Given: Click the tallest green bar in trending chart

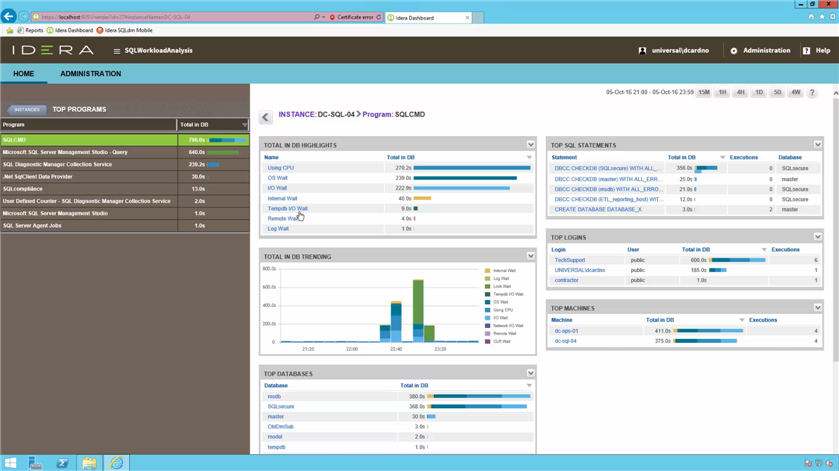Looking at the screenshot, I should (x=418, y=302).
